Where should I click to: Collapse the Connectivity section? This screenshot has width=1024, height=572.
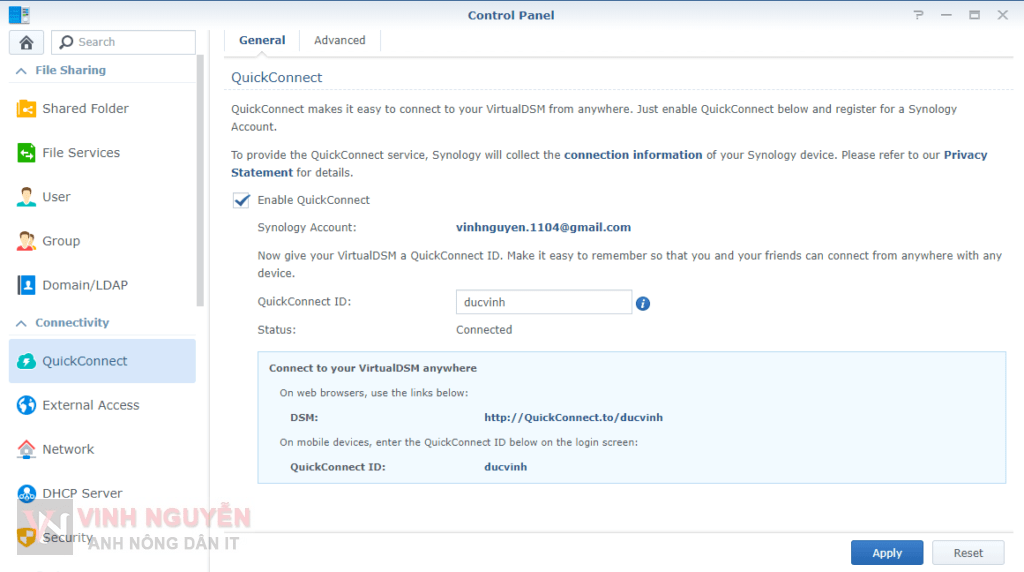[20, 323]
